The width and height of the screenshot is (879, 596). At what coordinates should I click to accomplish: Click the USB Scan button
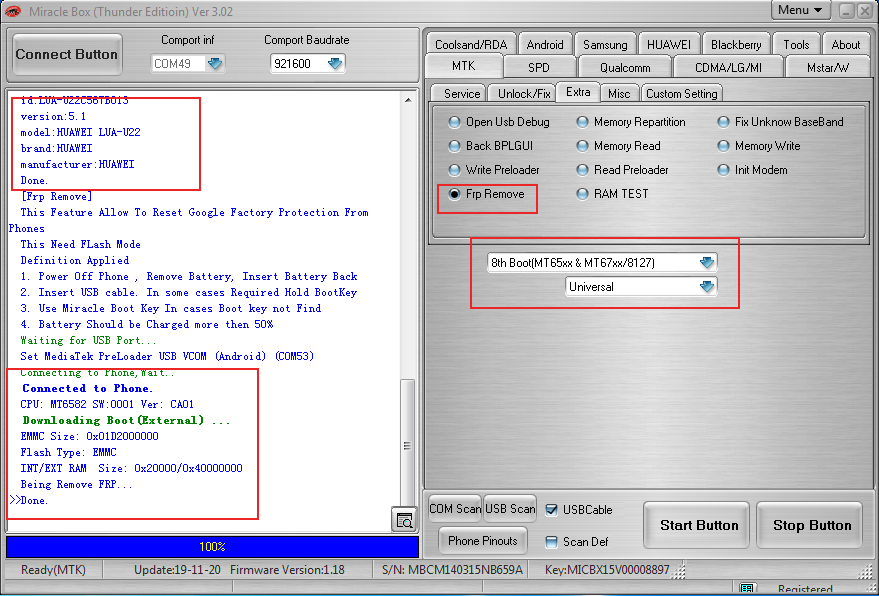click(x=510, y=509)
